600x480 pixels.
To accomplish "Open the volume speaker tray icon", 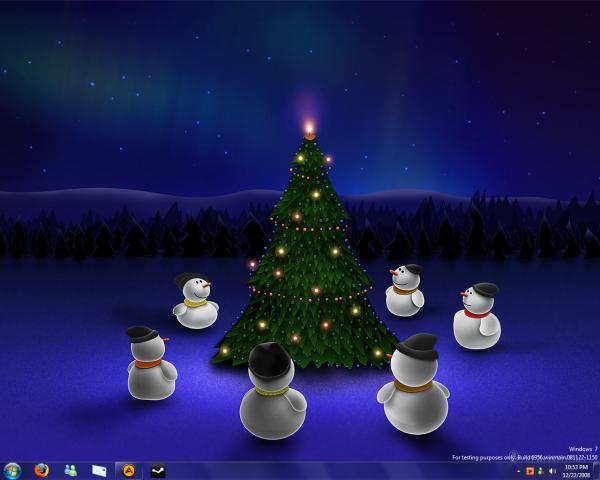I will point(552,471).
